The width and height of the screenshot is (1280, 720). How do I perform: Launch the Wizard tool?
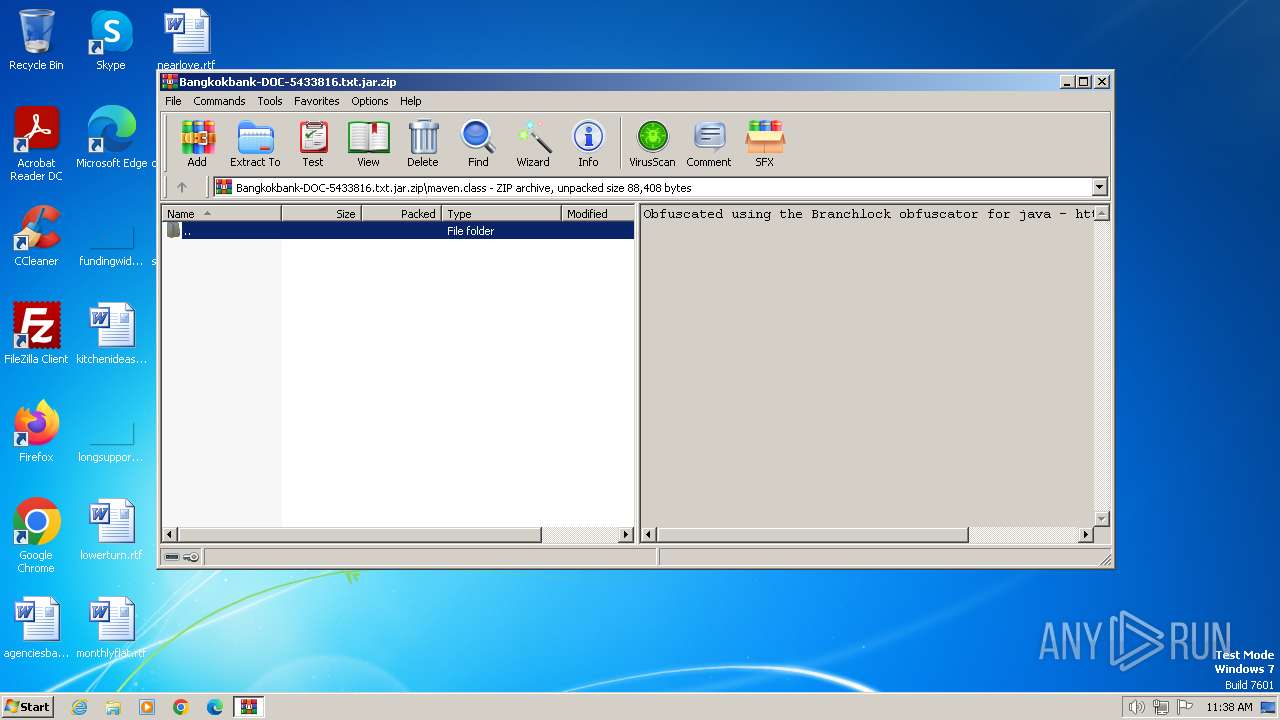pyautogui.click(x=533, y=143)
